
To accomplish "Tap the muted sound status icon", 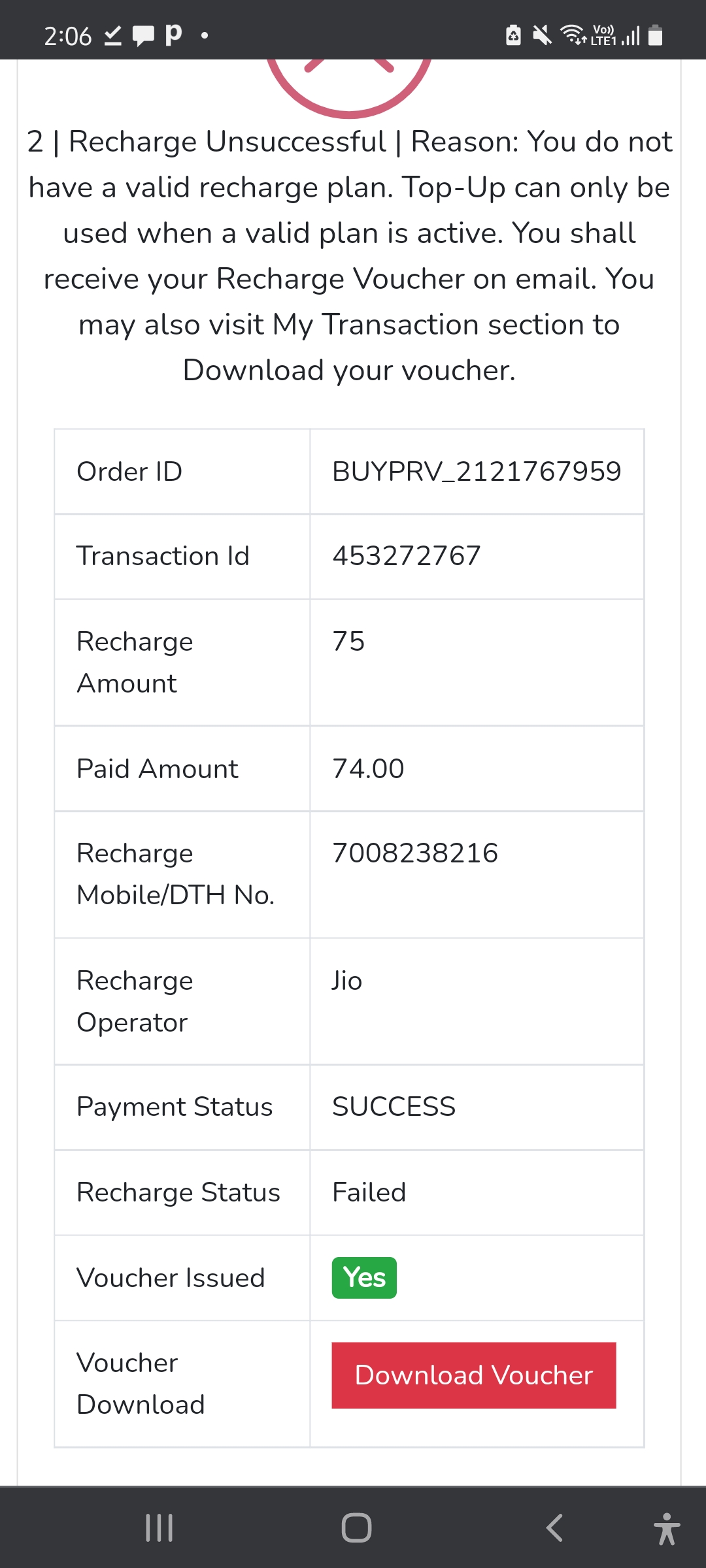I will point(542,35).
